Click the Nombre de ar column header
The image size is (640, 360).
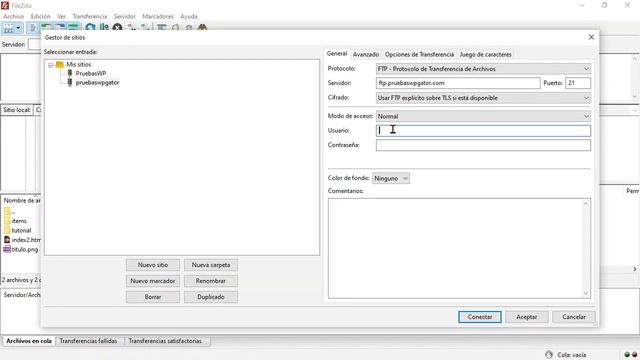pos(22,200)
